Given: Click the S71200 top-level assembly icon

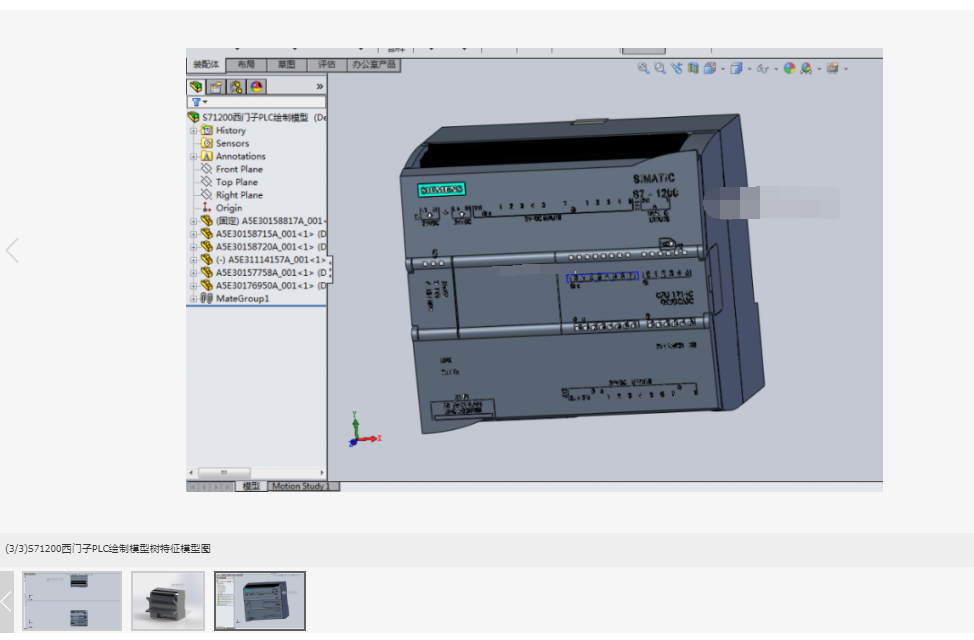Looking at the screenshot, I should 194,117.
